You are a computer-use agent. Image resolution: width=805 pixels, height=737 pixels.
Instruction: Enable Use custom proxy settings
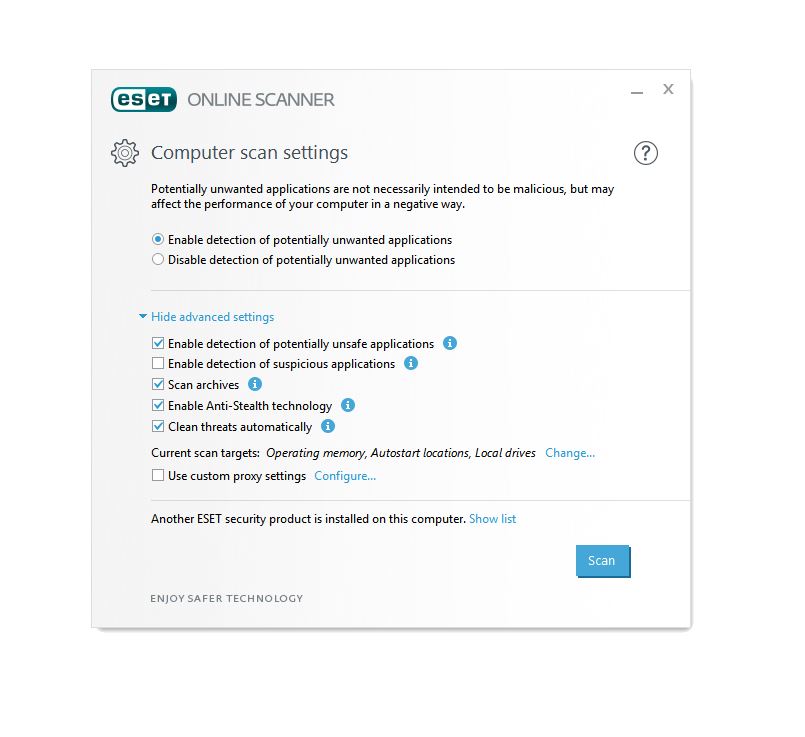158,476
